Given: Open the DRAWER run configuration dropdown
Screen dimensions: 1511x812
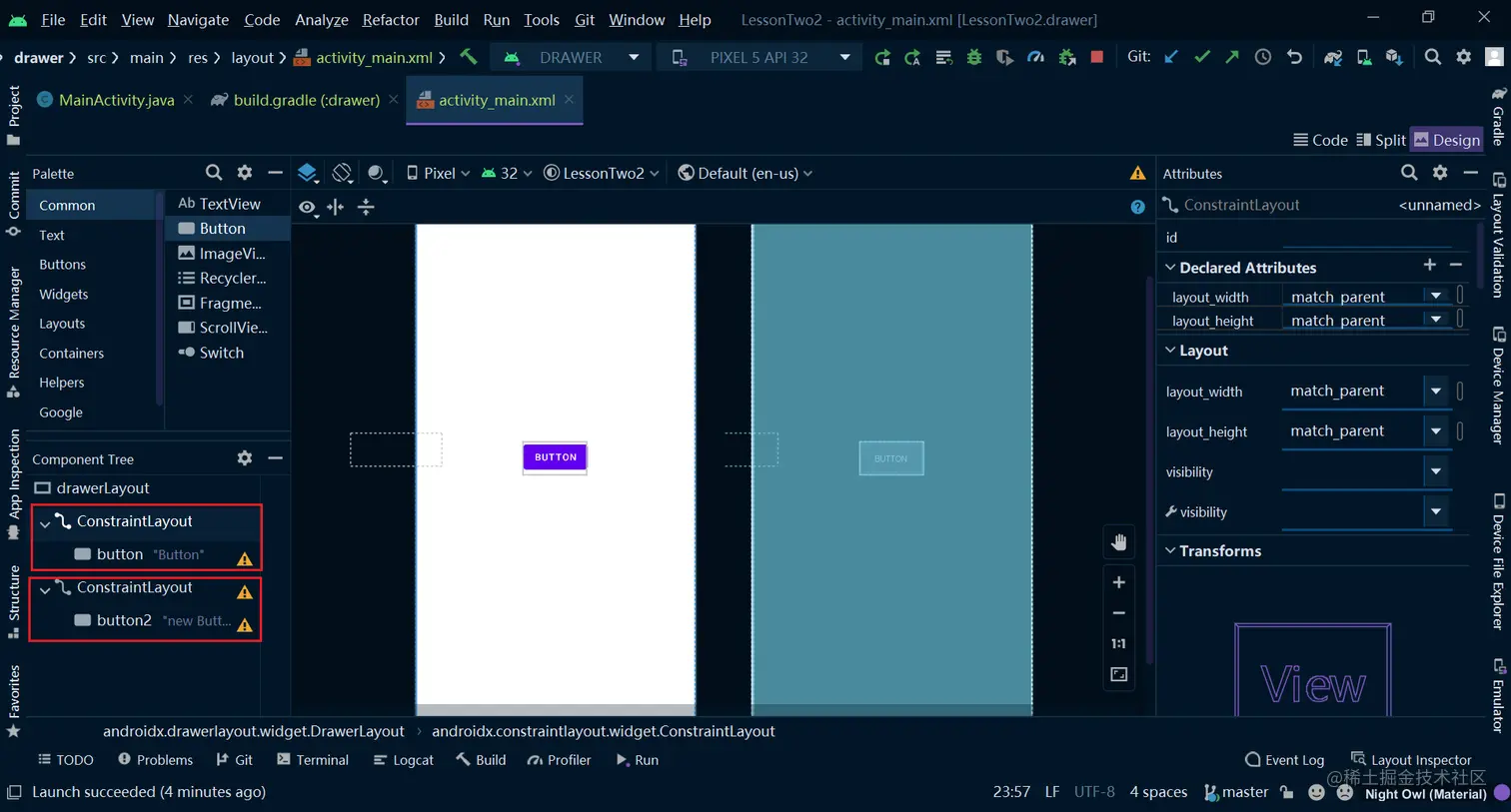Looking at the screenshot, I should click(572, 57).
